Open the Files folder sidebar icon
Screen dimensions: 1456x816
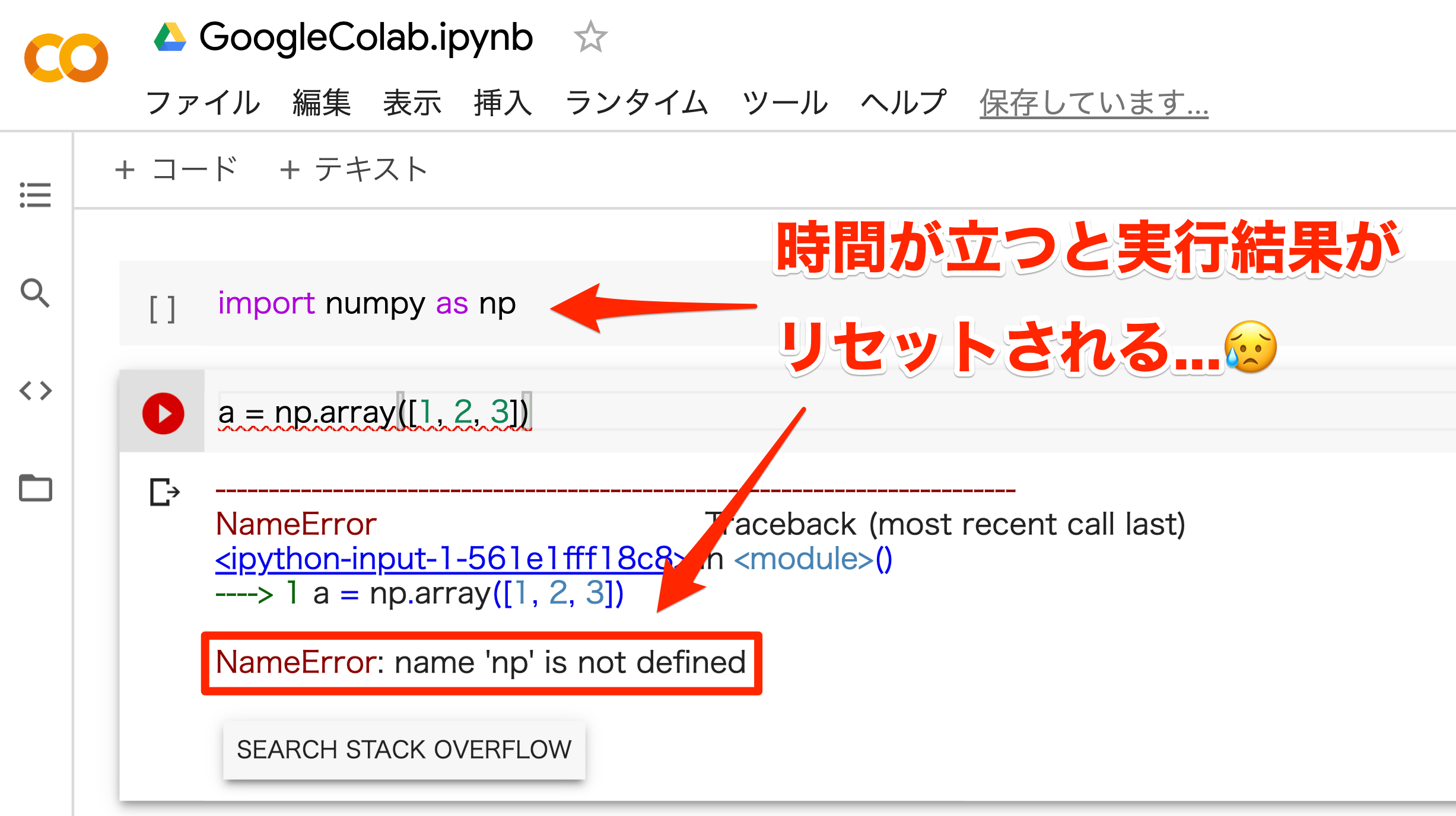[x=36, y=488]
